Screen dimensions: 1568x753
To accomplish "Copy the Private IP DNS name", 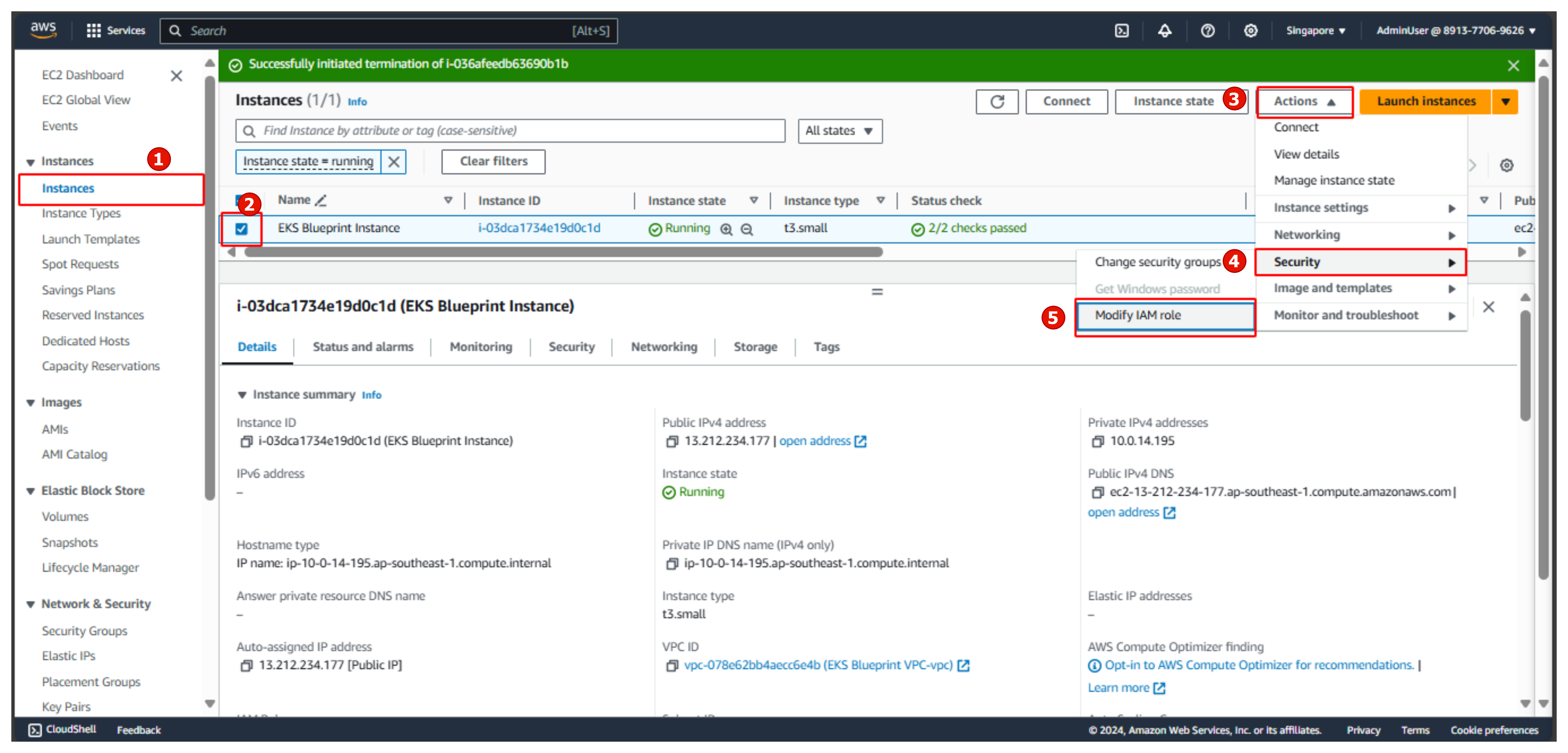I will pyautogui.click(x=671, y=564).
